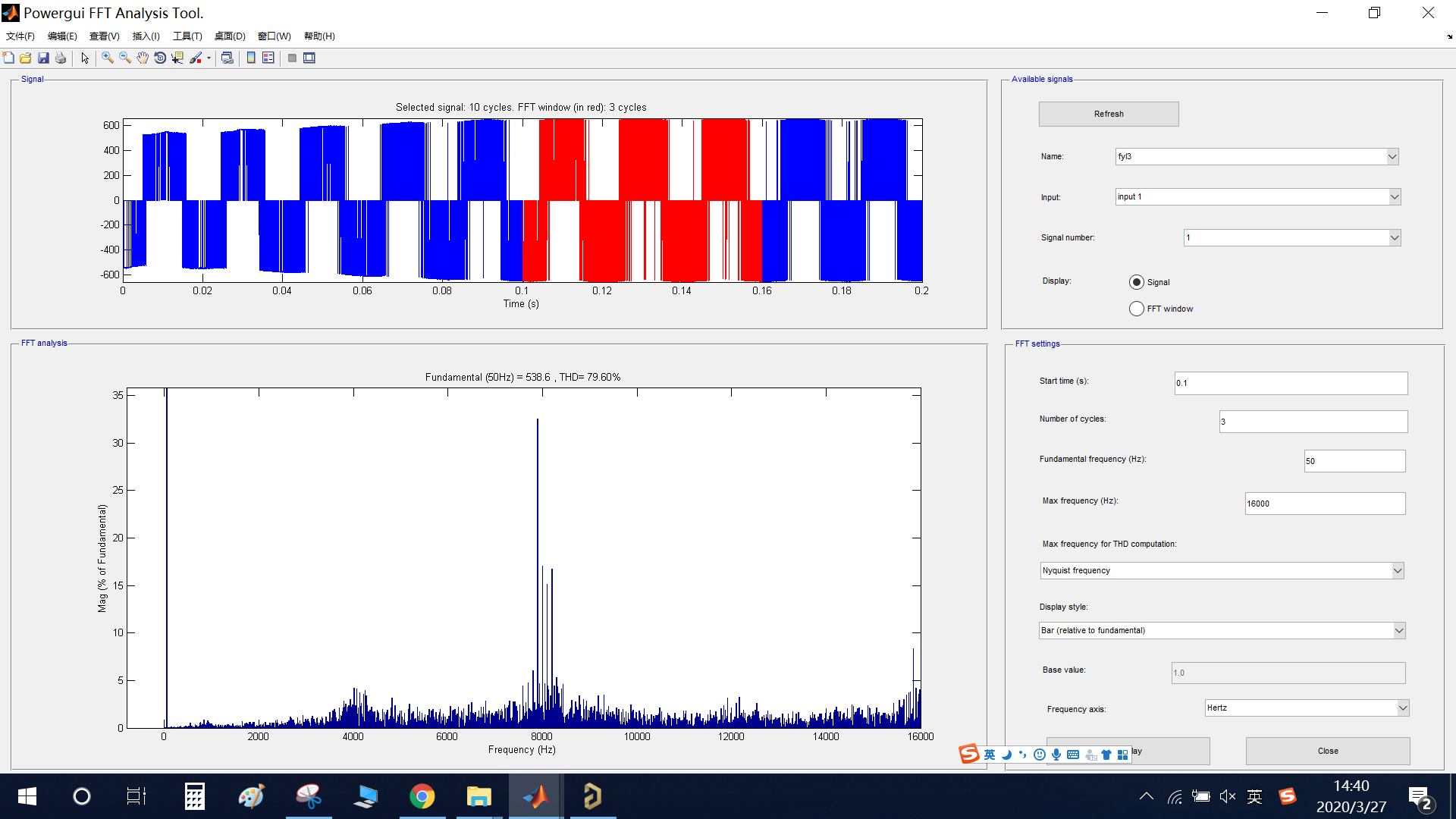The height and width of the screenshot is (819, 1456).
Task: Select the Signal display radio button
Action: tap(1136, 282)
